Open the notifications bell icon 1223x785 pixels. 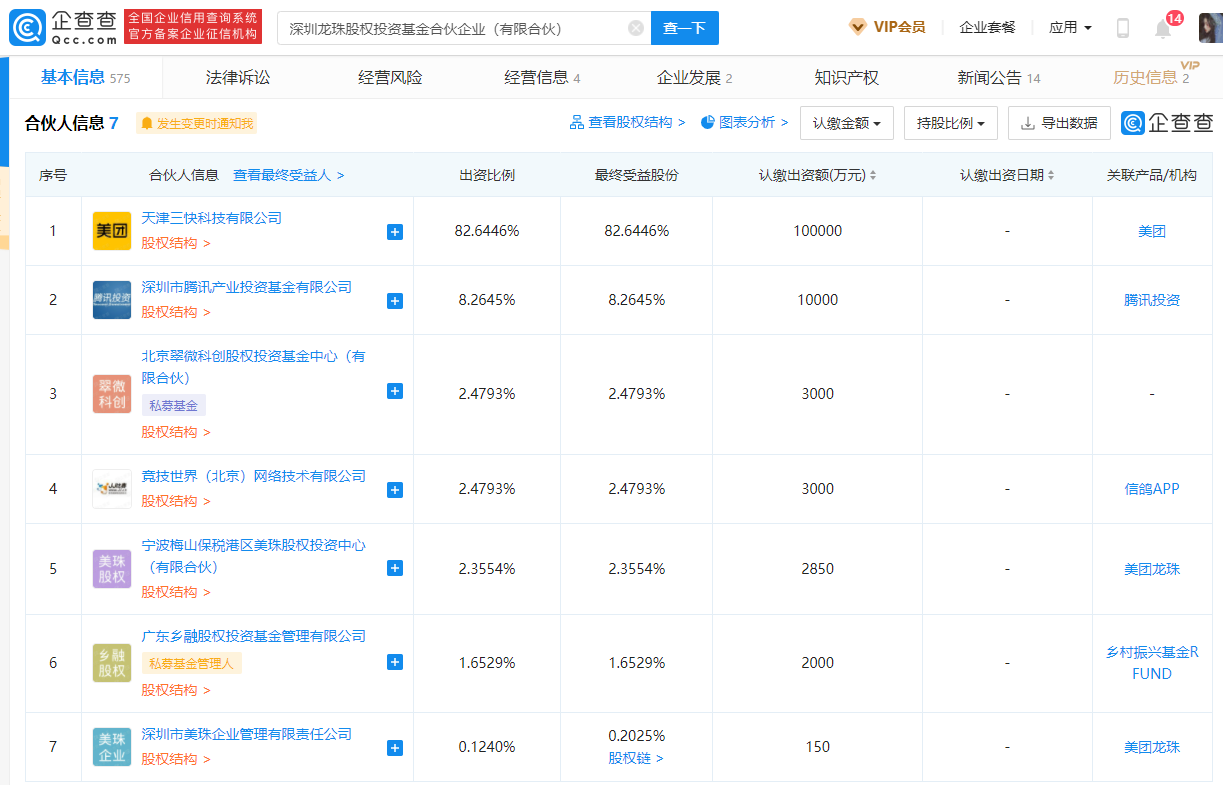(x=1163, y=28)
